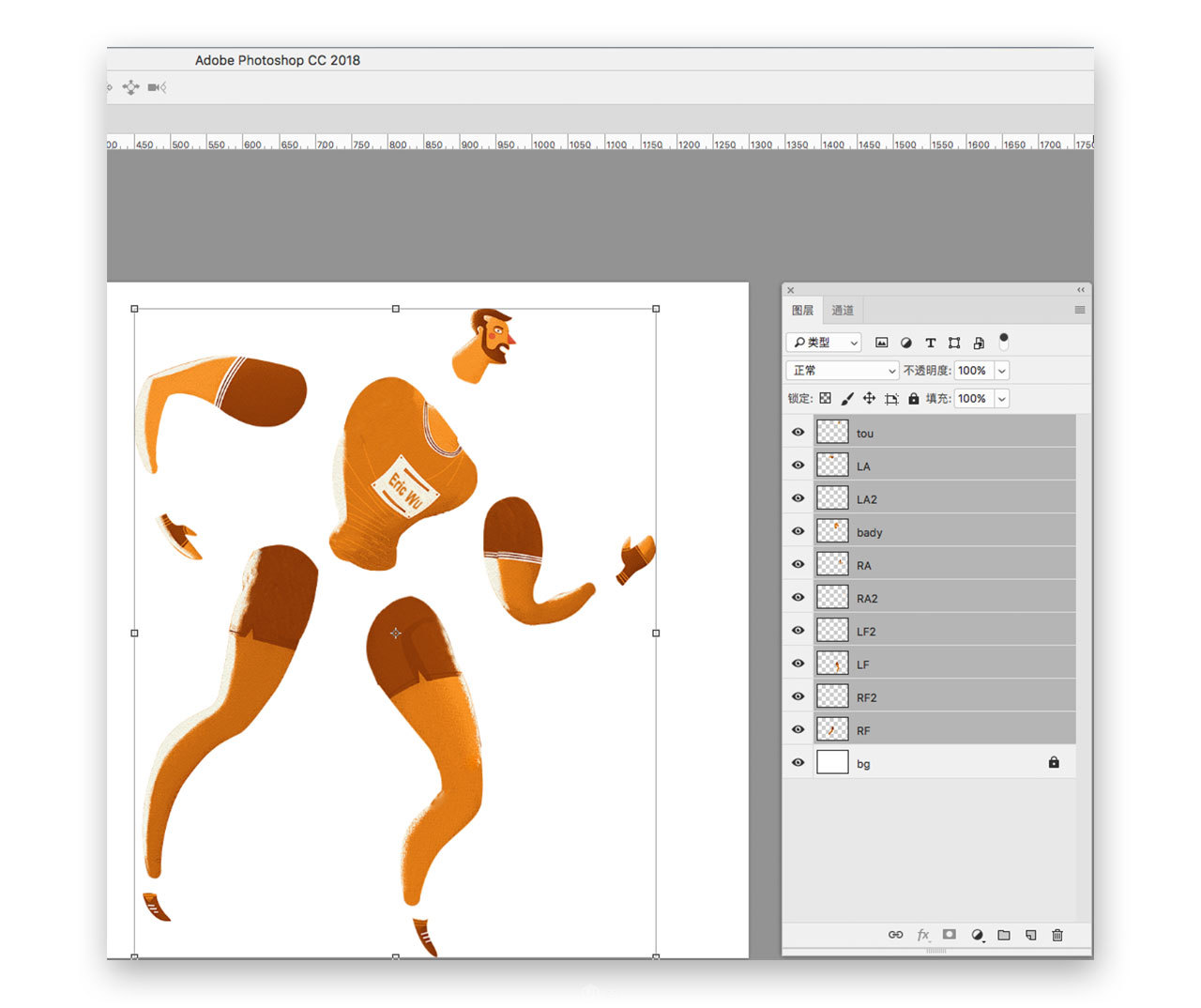
Task: Click the lock icon on bg layer
Action: click(1054, 762)
